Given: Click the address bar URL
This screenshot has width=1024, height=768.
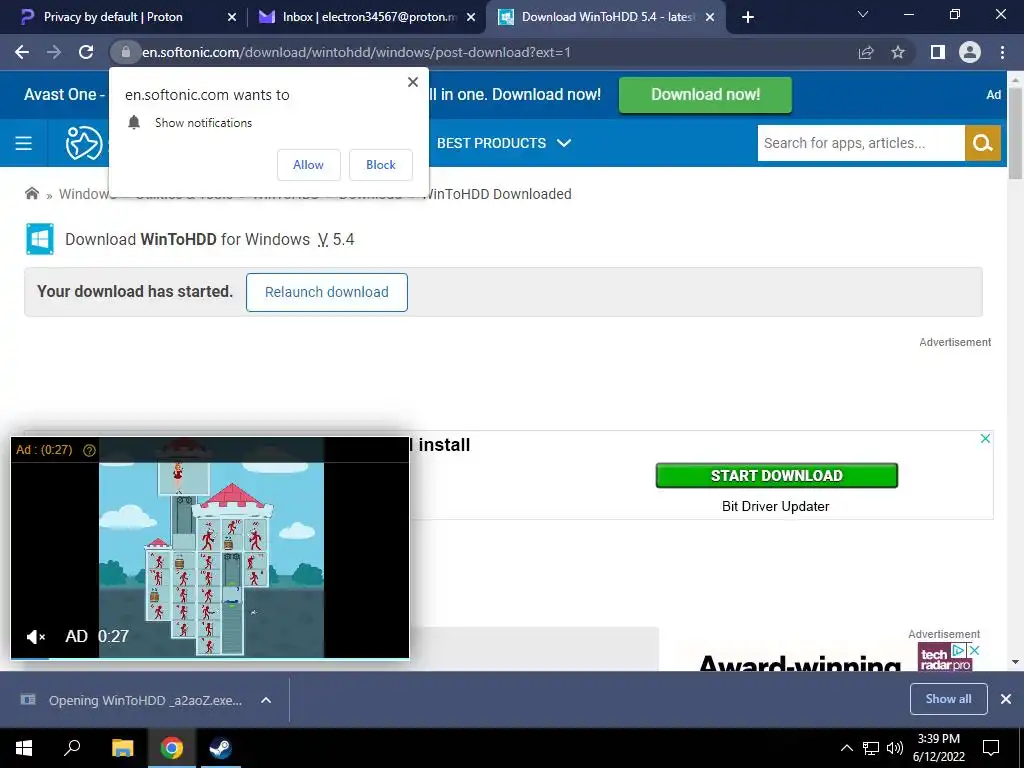Looking at the screenshot, I should click(356, 52).
